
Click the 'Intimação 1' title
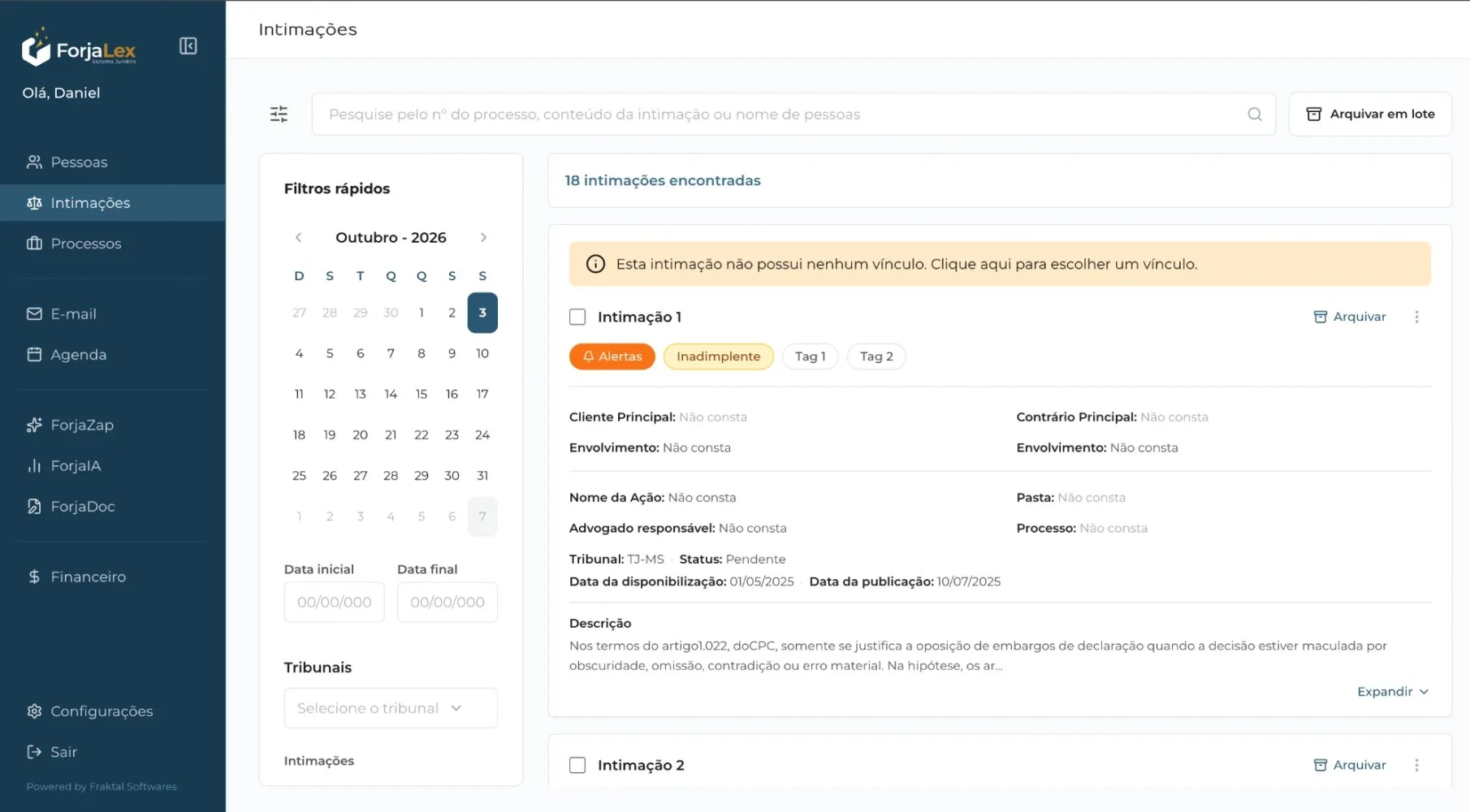(639, 317)
